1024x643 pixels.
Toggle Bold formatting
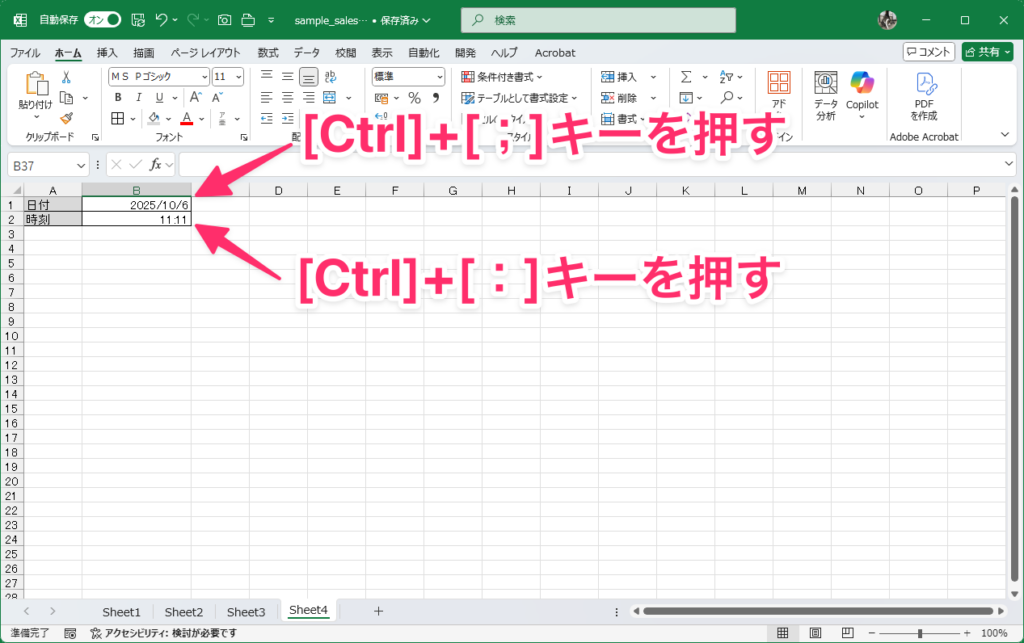(x=117, y=97)
